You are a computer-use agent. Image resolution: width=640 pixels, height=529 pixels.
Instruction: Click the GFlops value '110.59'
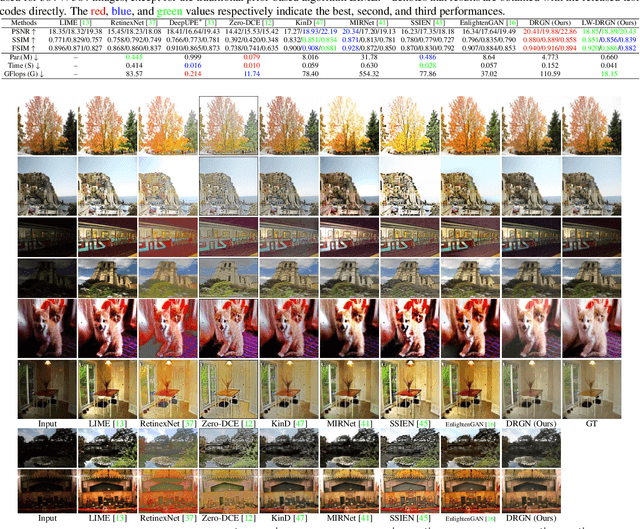(550, 74)
